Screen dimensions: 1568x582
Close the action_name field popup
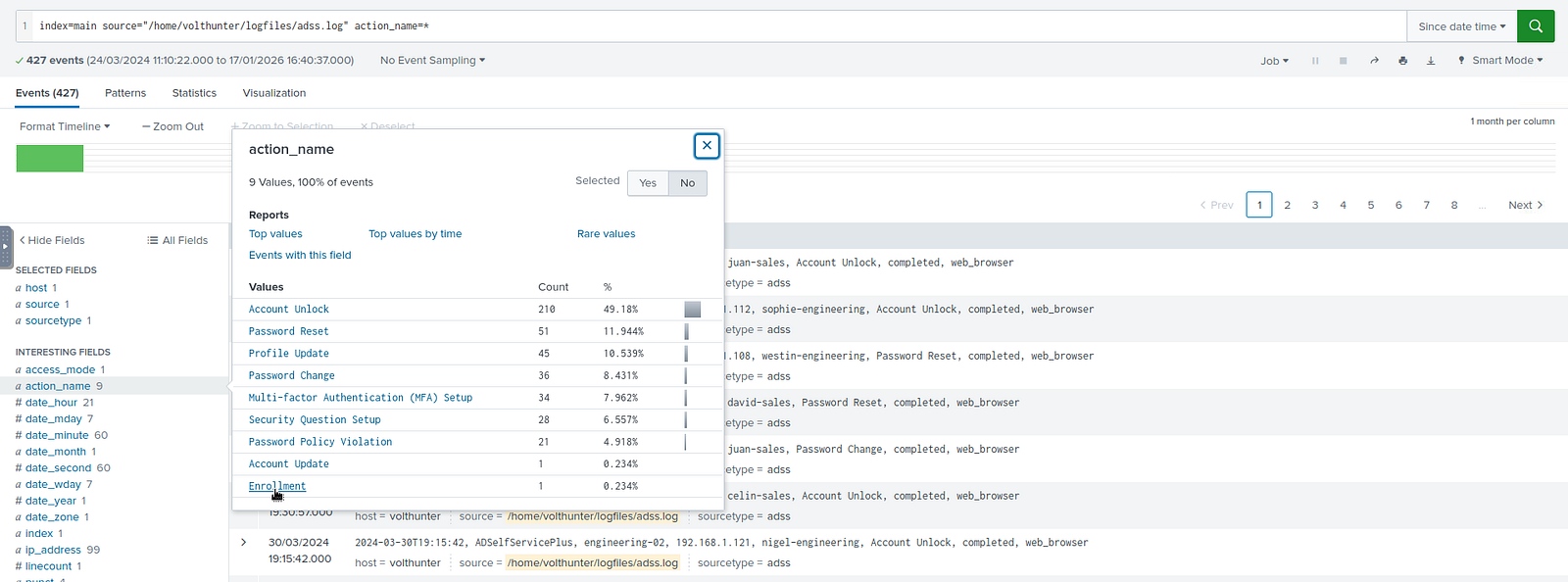707,146
